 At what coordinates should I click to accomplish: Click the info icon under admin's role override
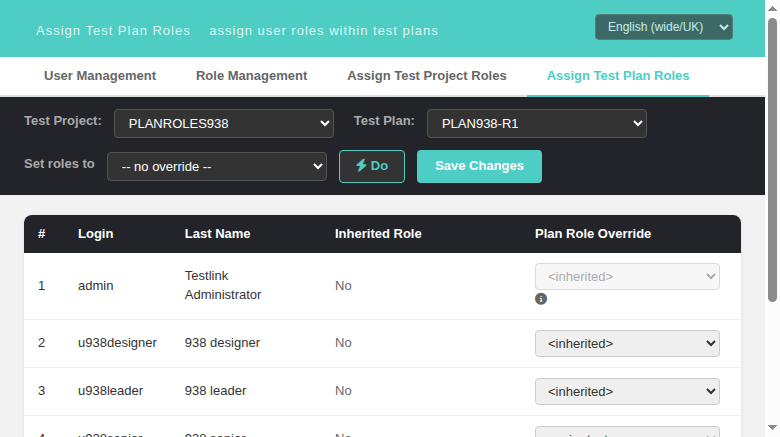(541, 299)
